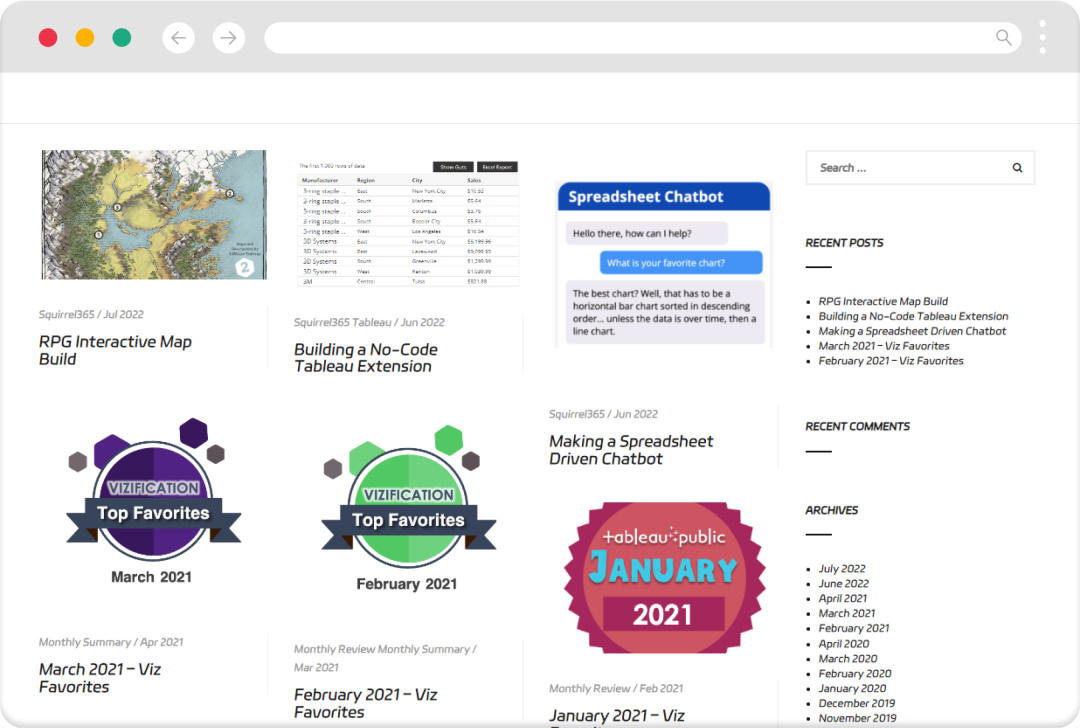This screenshot has width=1080, height=728.
Task: Click the browser forward arrow button
Action: pos(229,38)
